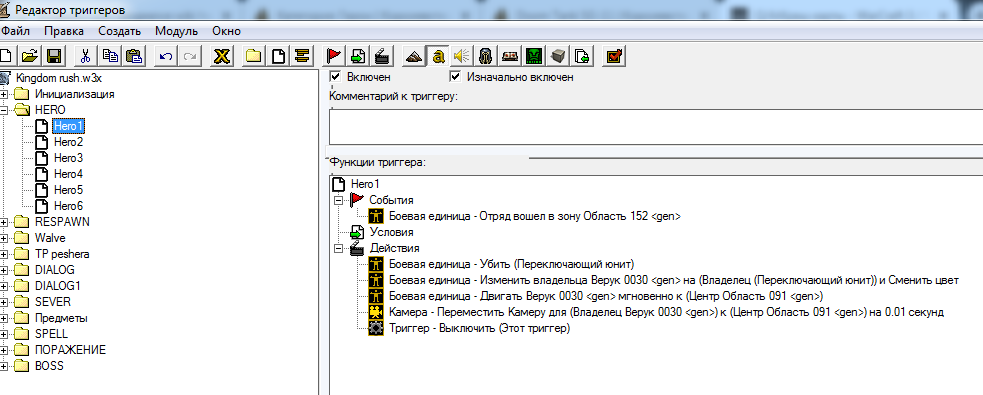Open Variables with the yellow X icon
The height and width of the screenshot is (395, 983).
pos(221,56)
